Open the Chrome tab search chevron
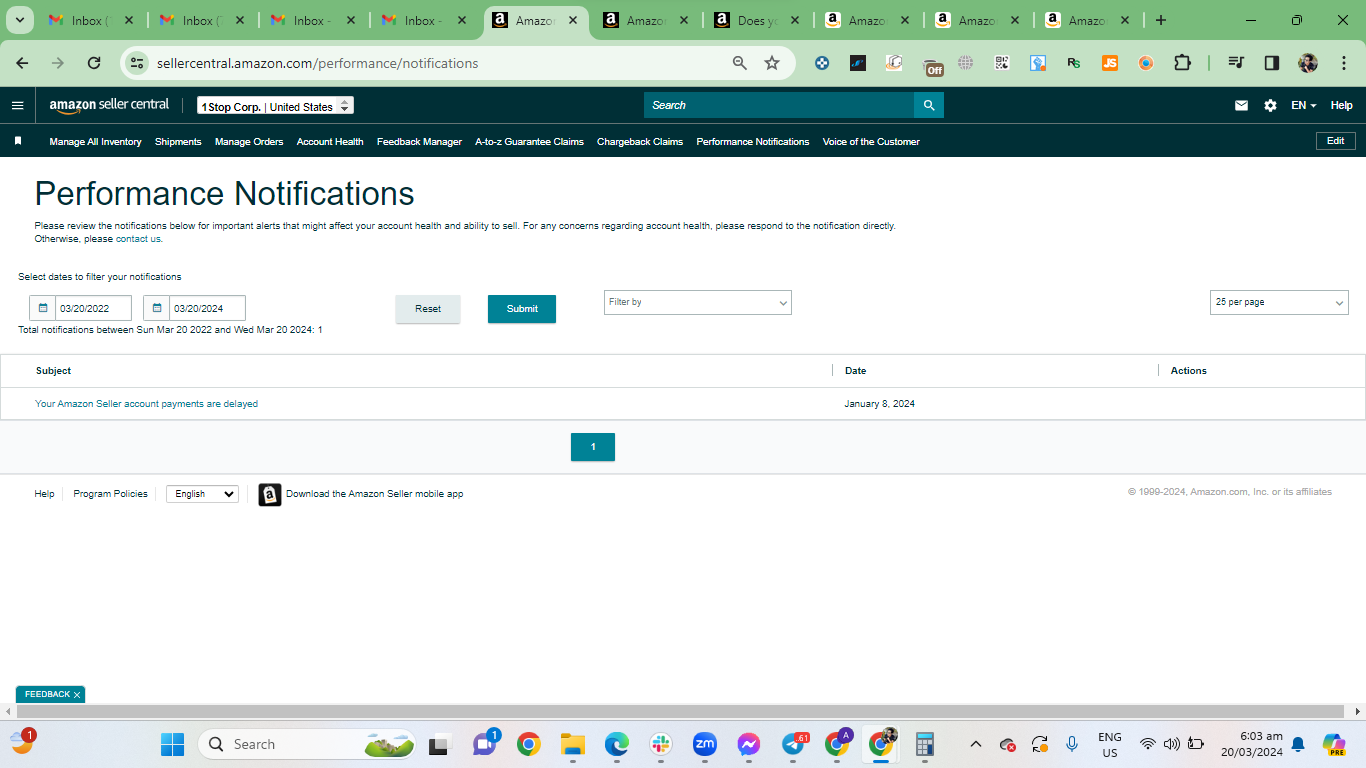 click(x=19, y=20)
